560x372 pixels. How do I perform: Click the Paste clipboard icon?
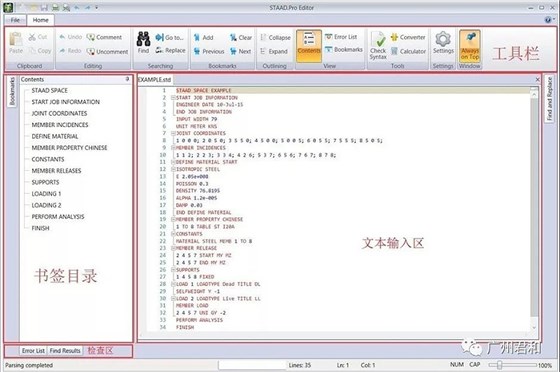pos(16,43)
